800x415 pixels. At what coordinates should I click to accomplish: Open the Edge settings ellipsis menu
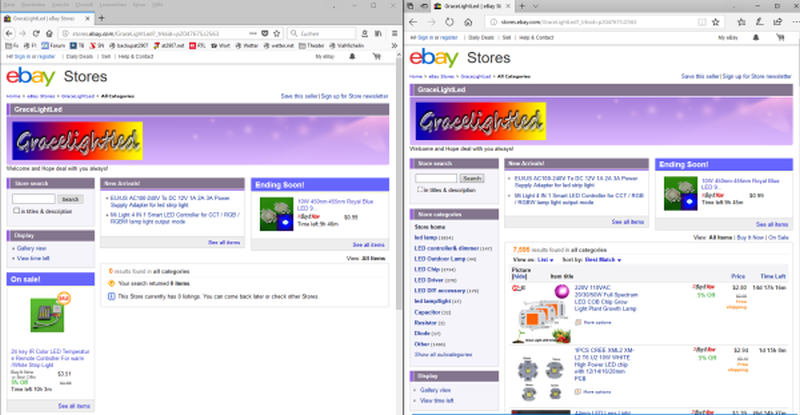pyautogui.click(x=795, y=22)
